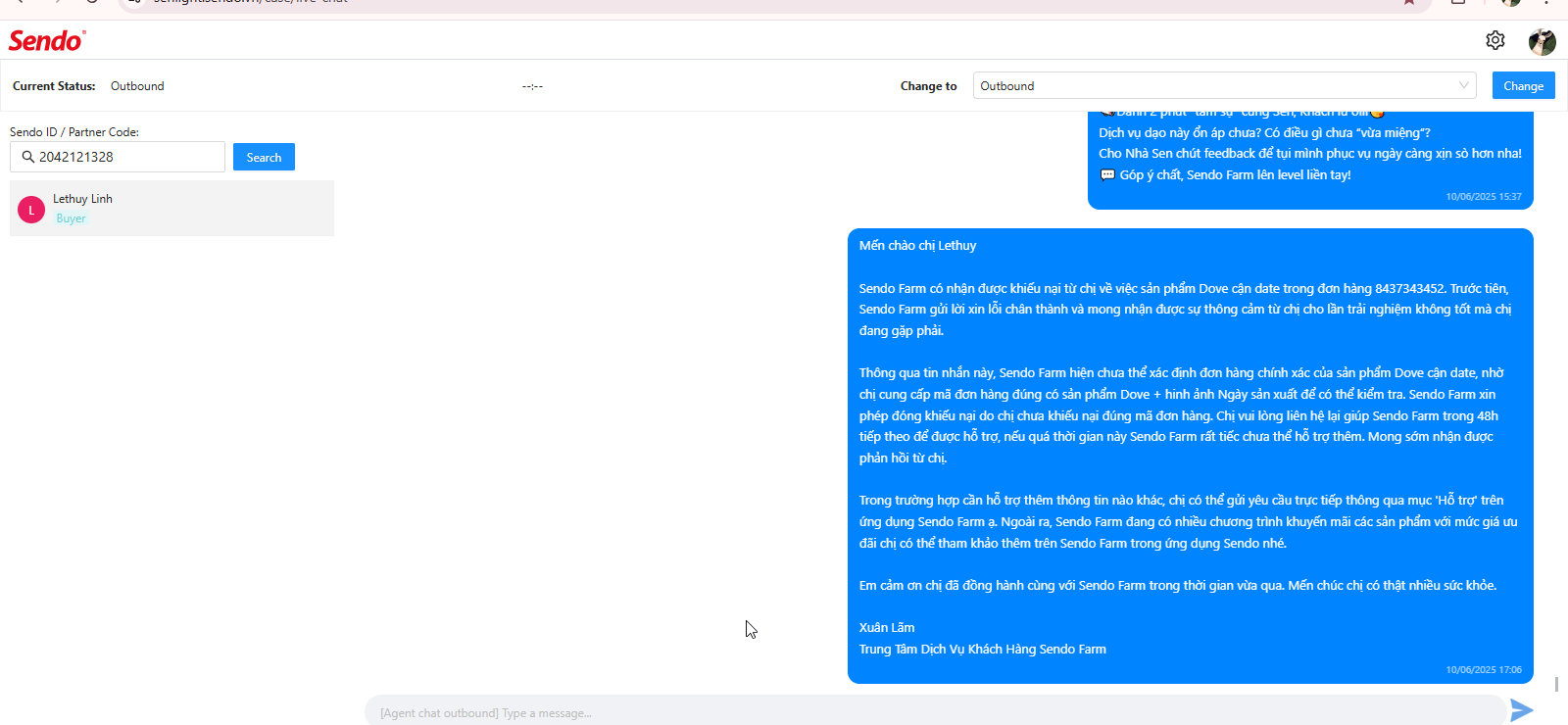Select the Lethuy Linh contact row
1568x725 pixels.
click(171, 208)
